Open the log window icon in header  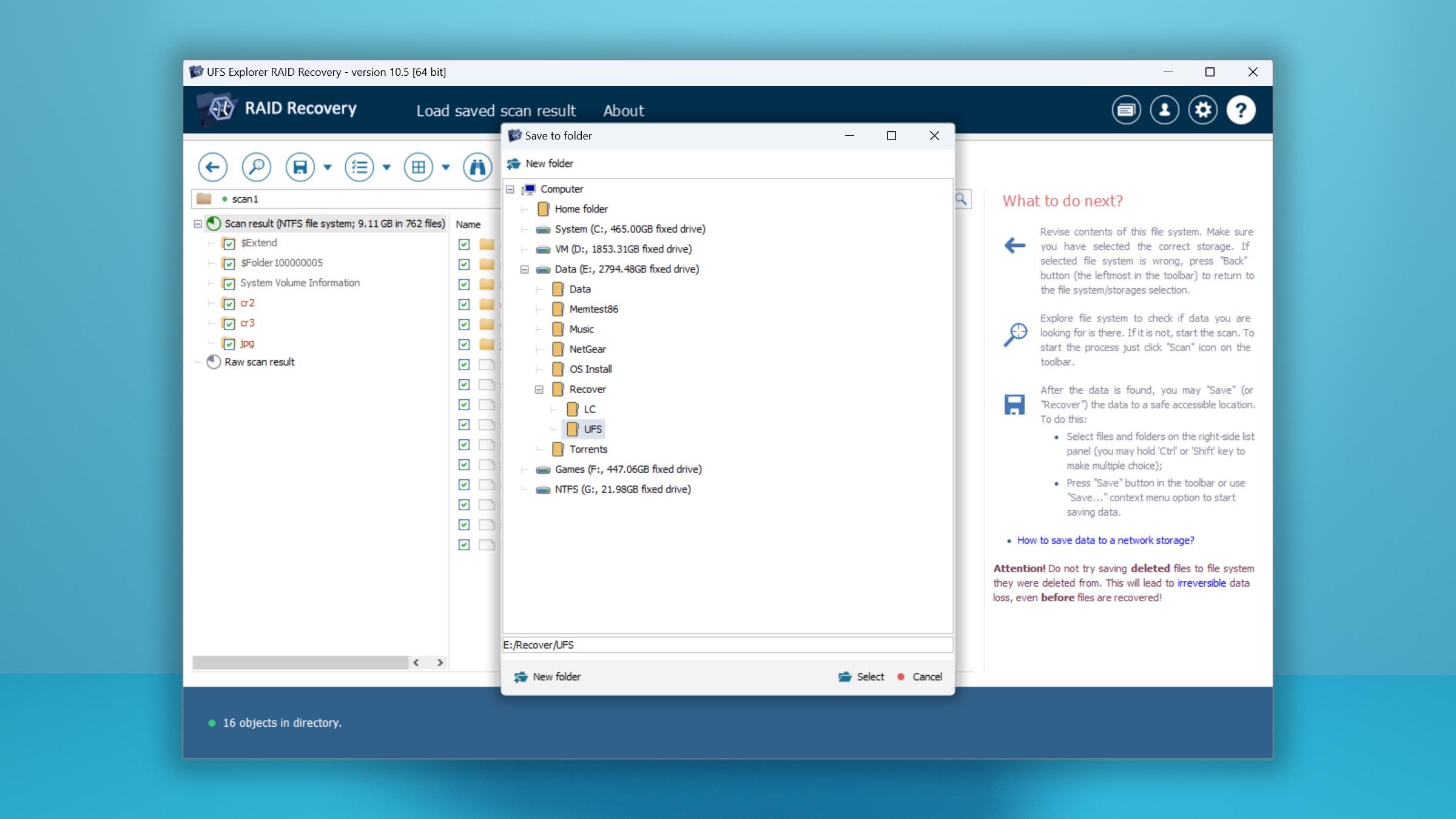1126,110
